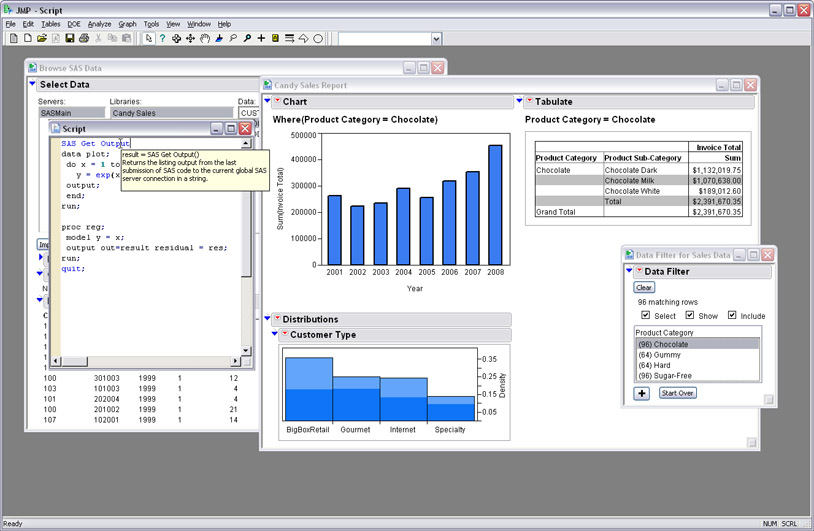This screenshot has width=814, height=531.
Task: Select the Magnifier zoom tool
Action: tap(247, 38)
